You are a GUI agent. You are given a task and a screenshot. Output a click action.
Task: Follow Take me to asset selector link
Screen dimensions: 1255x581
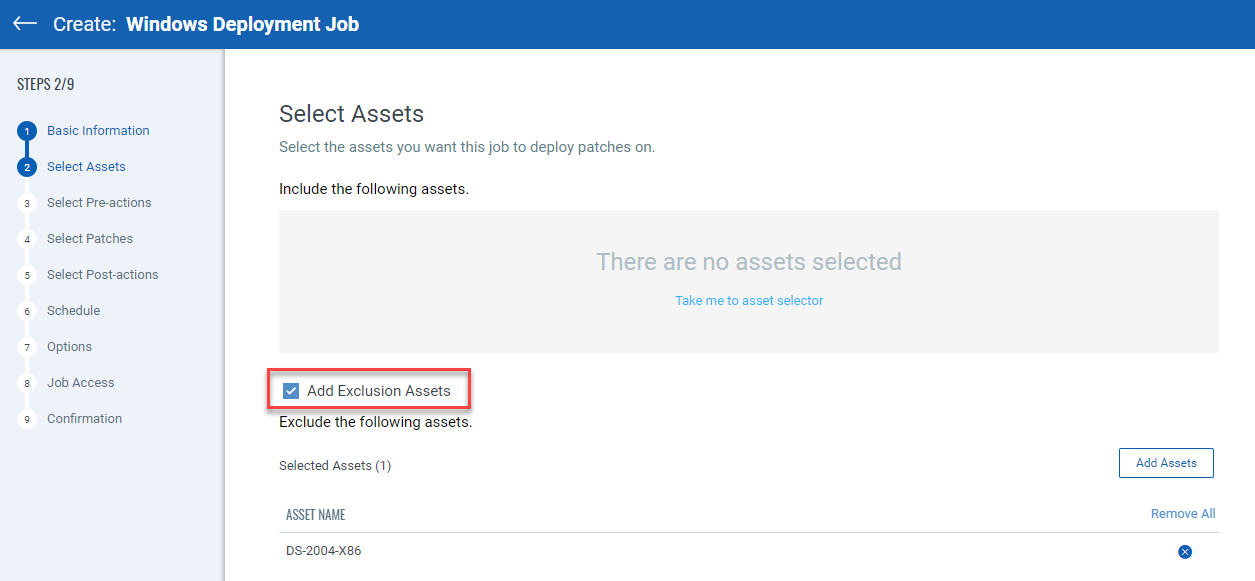[749, 300]
